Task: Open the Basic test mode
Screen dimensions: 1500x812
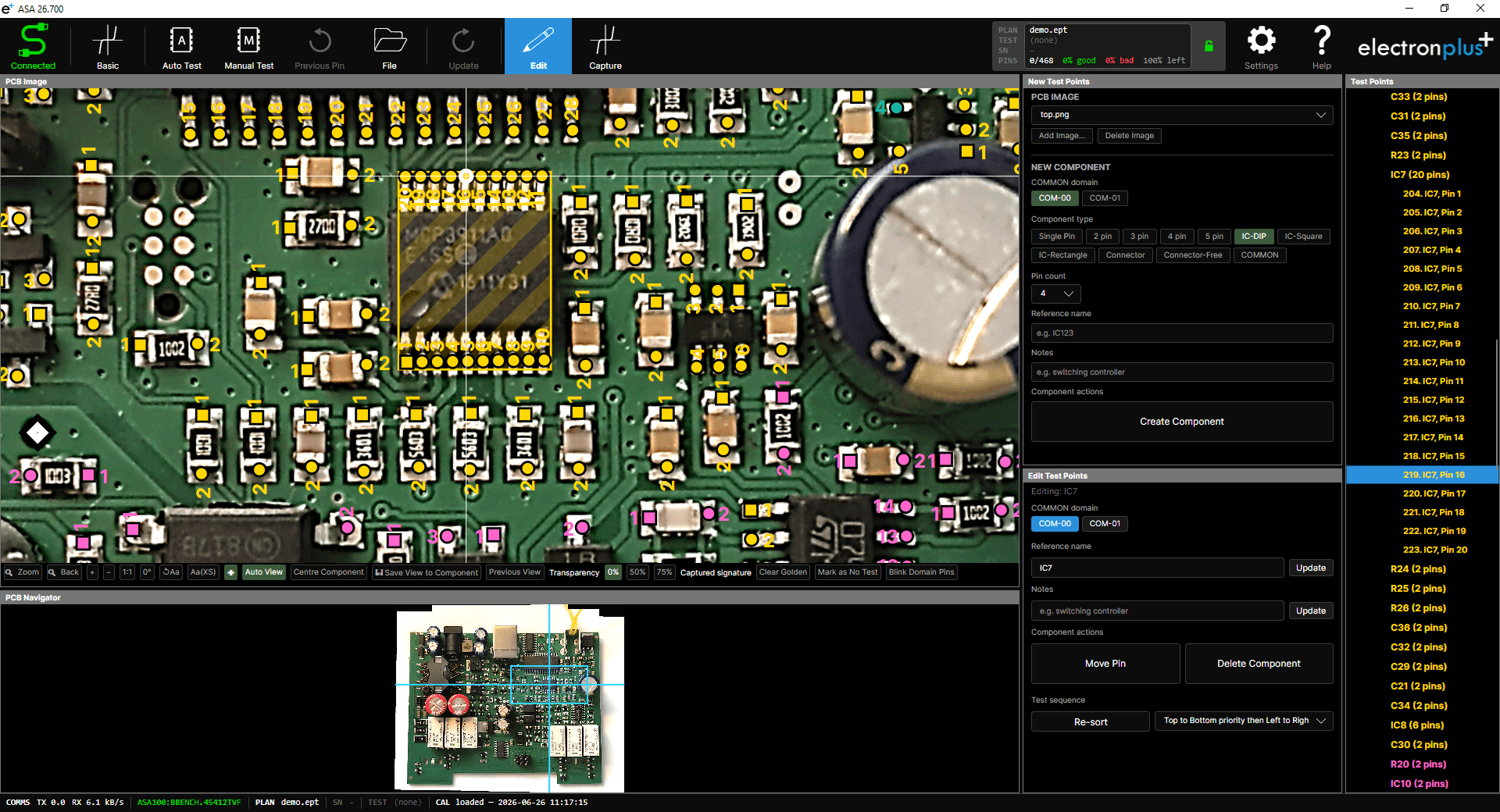Action: 108,47
